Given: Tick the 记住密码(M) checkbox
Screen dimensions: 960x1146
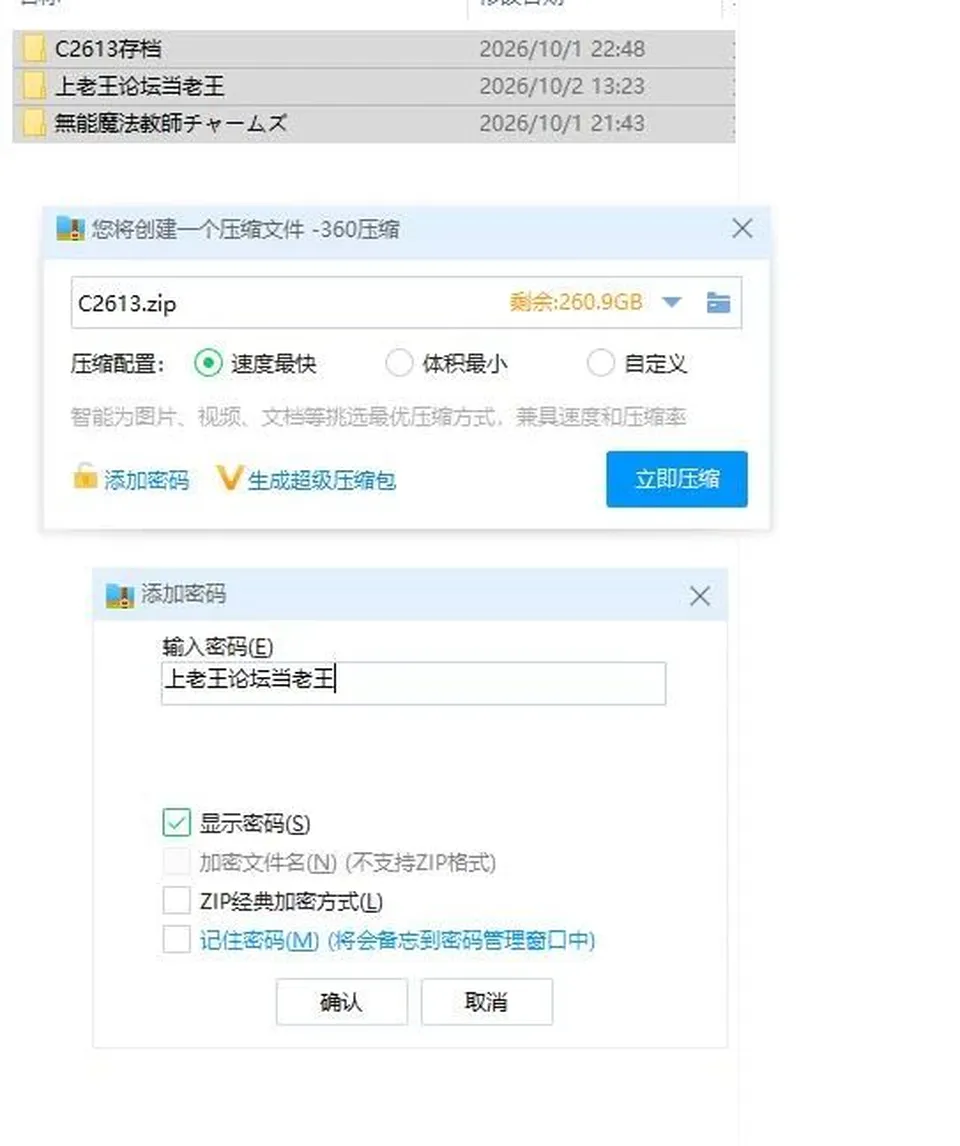Looking at the screenshot, I should [x=177, y=939].
